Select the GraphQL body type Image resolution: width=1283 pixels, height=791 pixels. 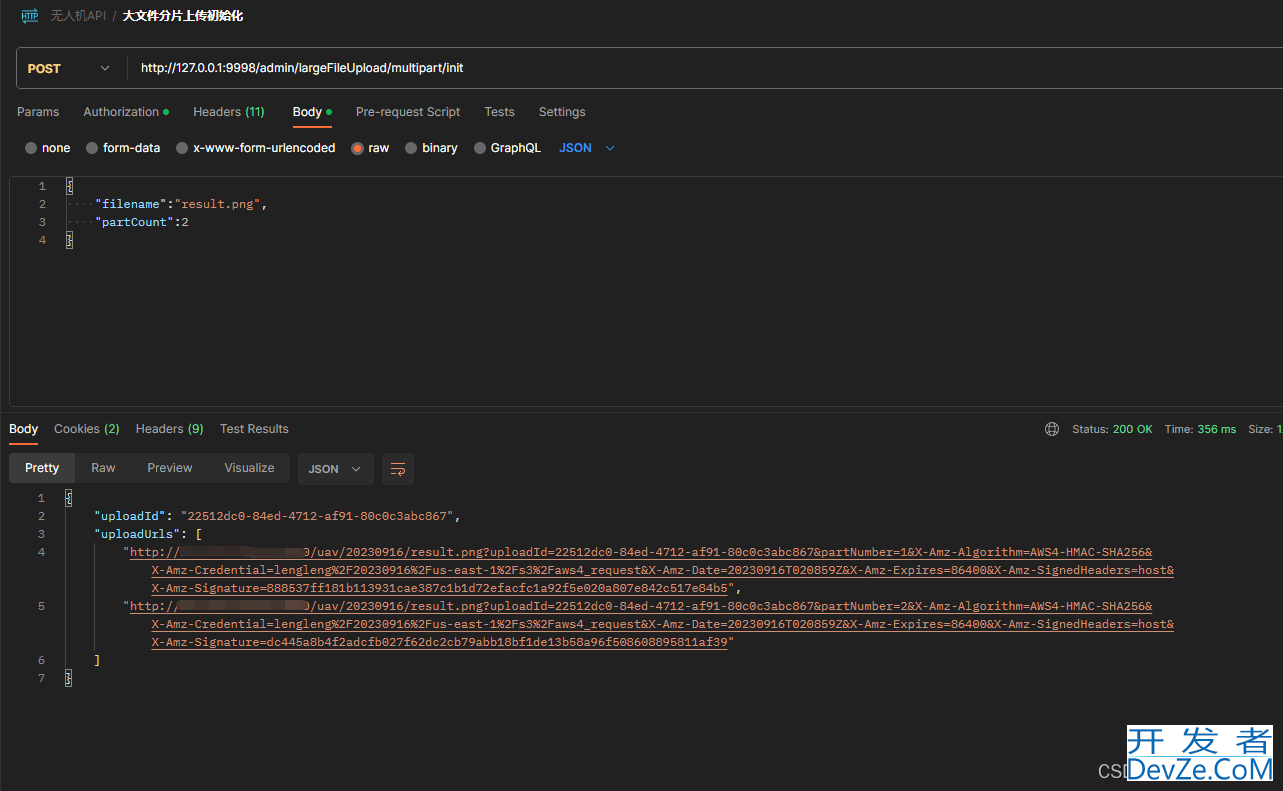click(x=507, y=148)
